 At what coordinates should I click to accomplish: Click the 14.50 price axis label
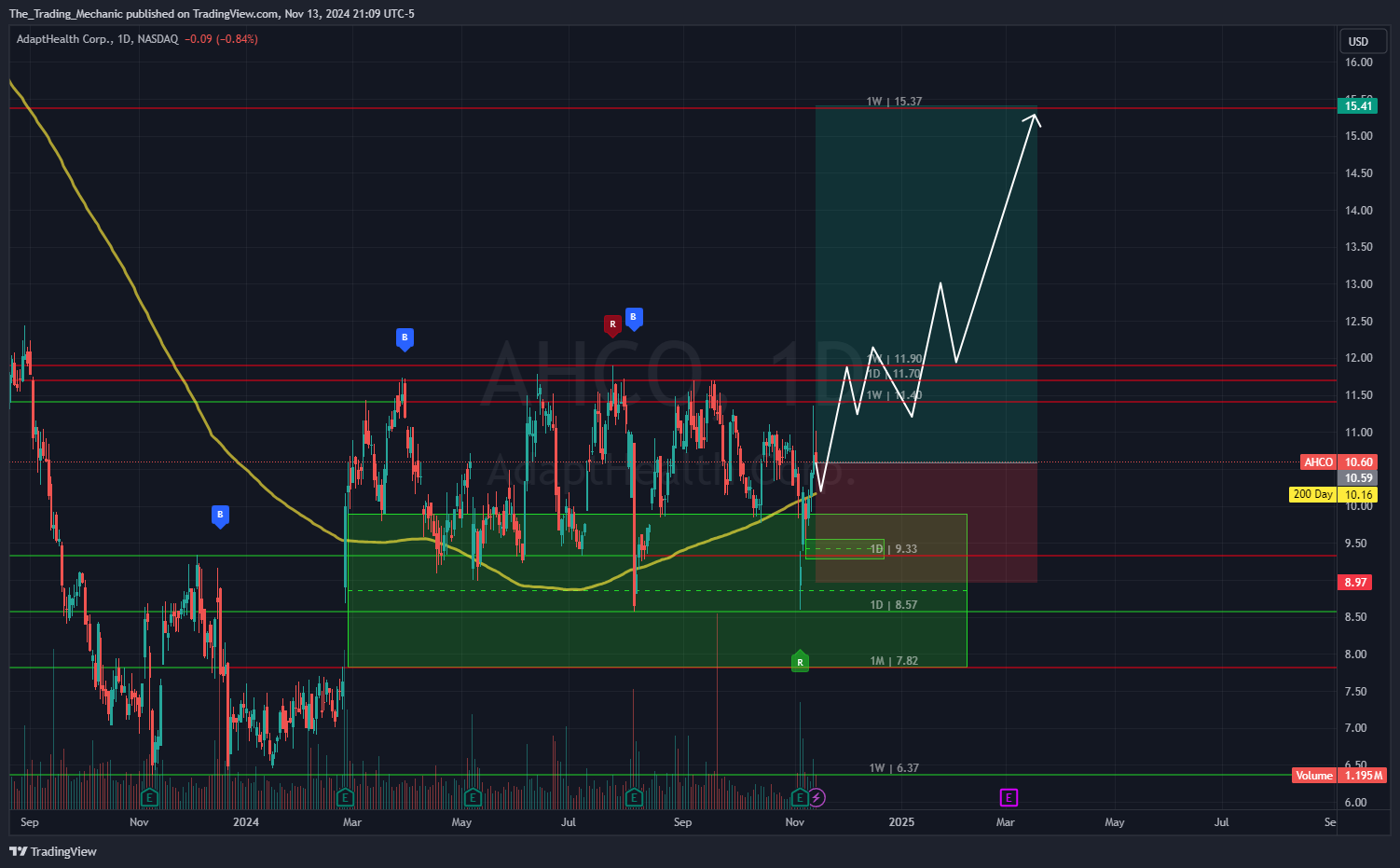[1358, 173]
